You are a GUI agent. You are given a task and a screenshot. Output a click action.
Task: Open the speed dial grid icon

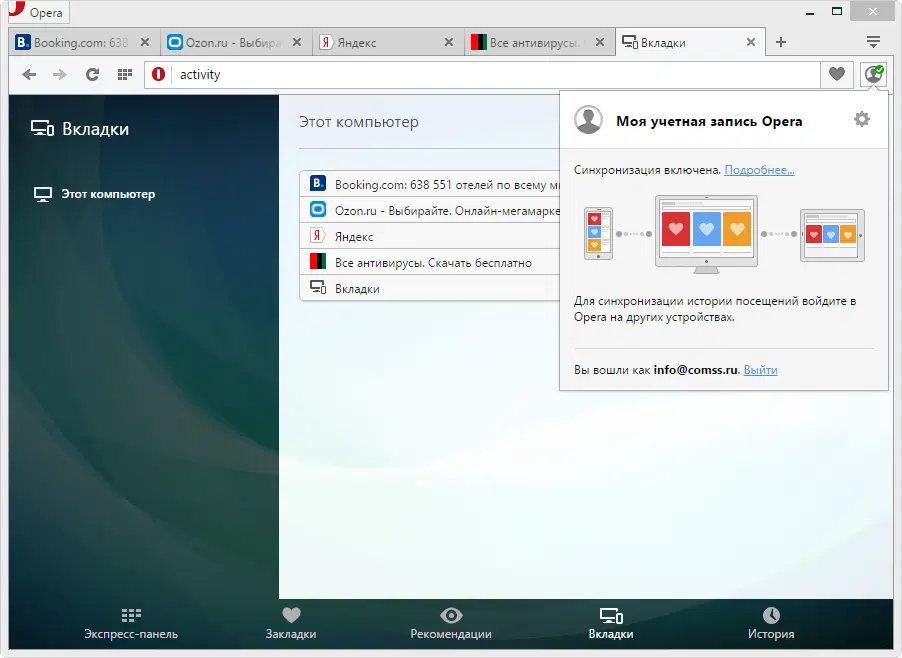tap(123, 74)
